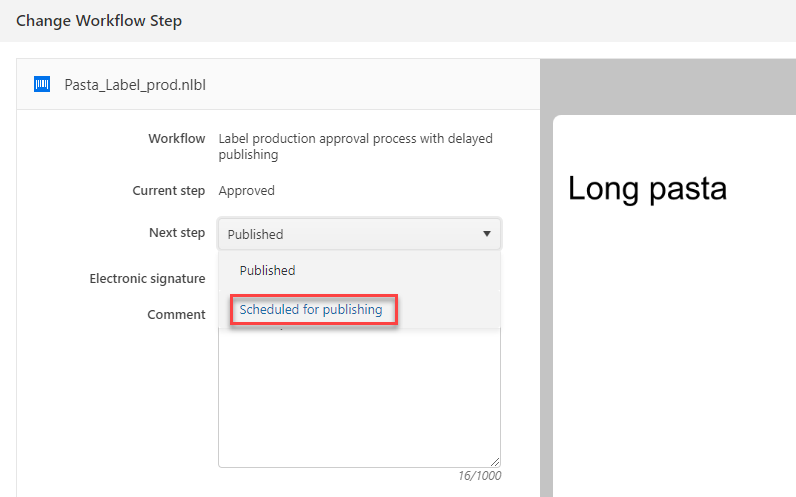The width and height of the screenshot is (796, 497).
Task: Click the workflow name description text
Action: pos(355,146)
